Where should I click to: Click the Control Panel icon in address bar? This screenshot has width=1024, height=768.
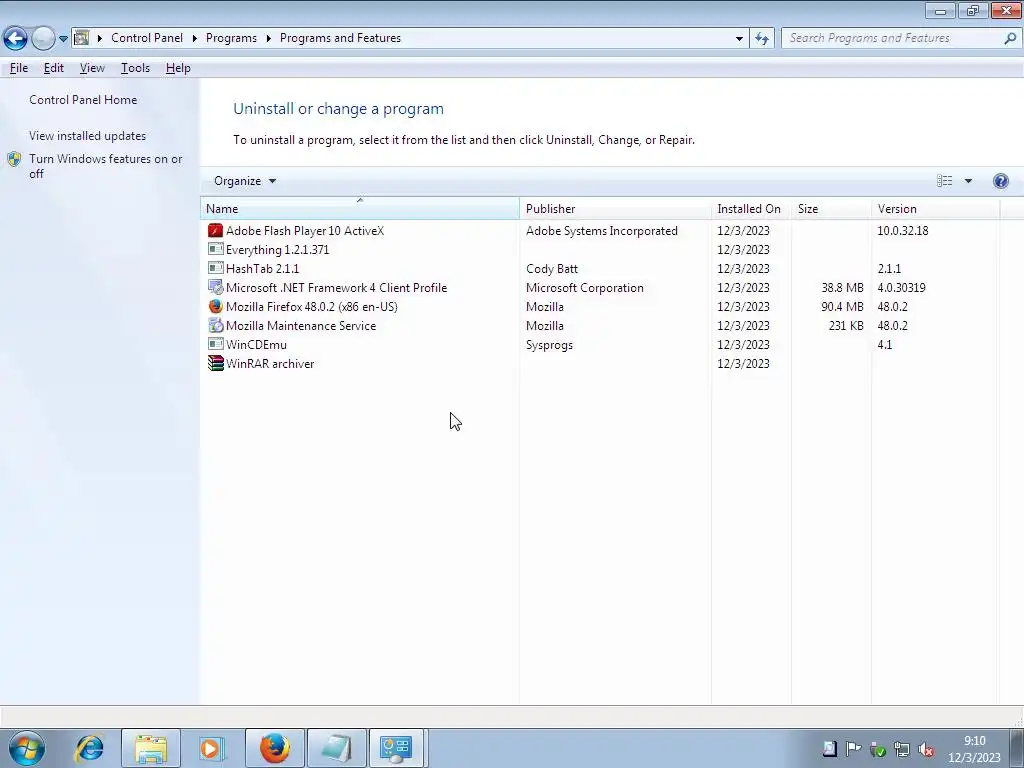click(82, 38)
